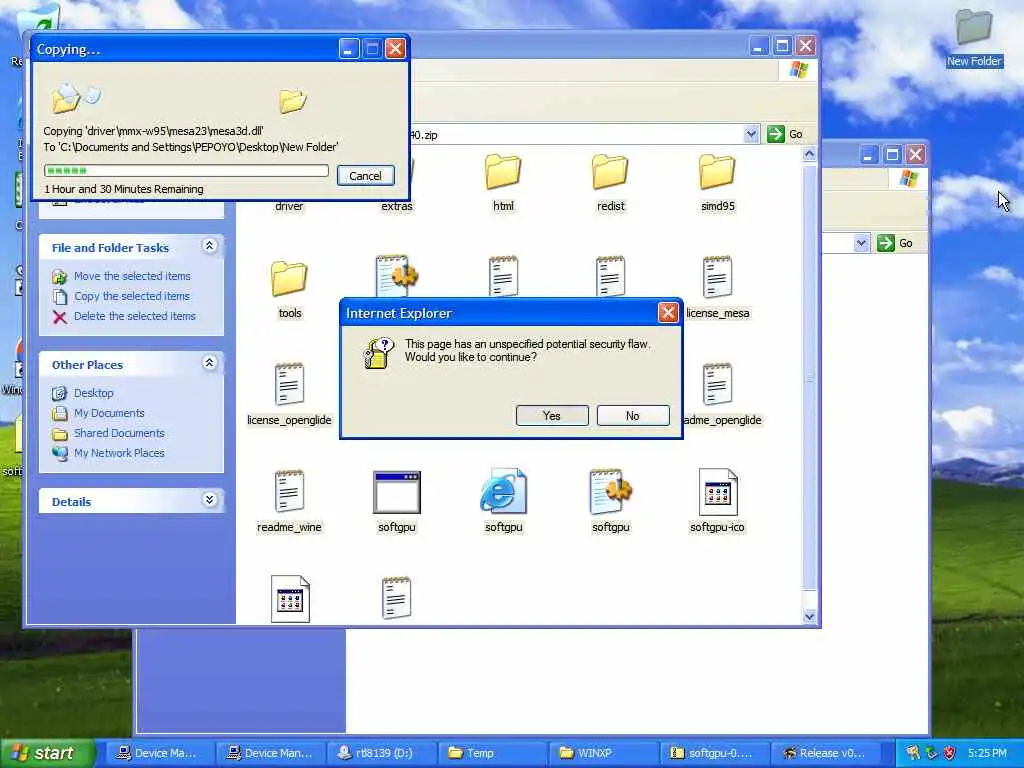This screenshot has height=768, width=1024.
Task: Select the softgpu-ico icon file
Action: tap(717, 492)
